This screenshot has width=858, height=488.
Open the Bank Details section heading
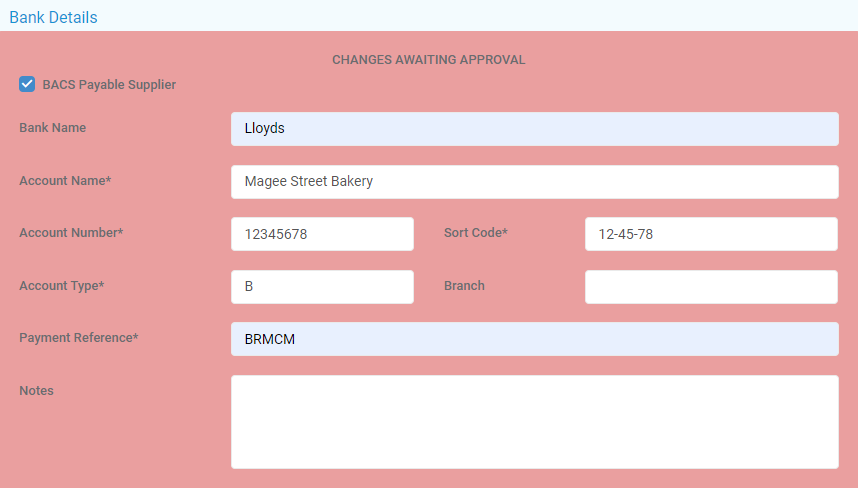click(53, 17)
